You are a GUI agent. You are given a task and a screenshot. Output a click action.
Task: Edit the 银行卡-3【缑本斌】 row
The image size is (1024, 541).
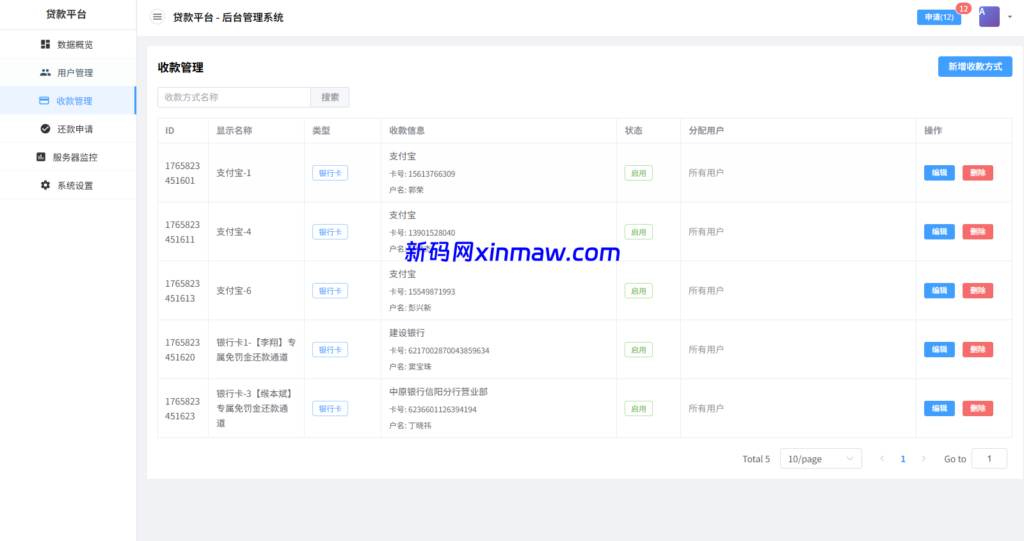click(x=939, y=408)
